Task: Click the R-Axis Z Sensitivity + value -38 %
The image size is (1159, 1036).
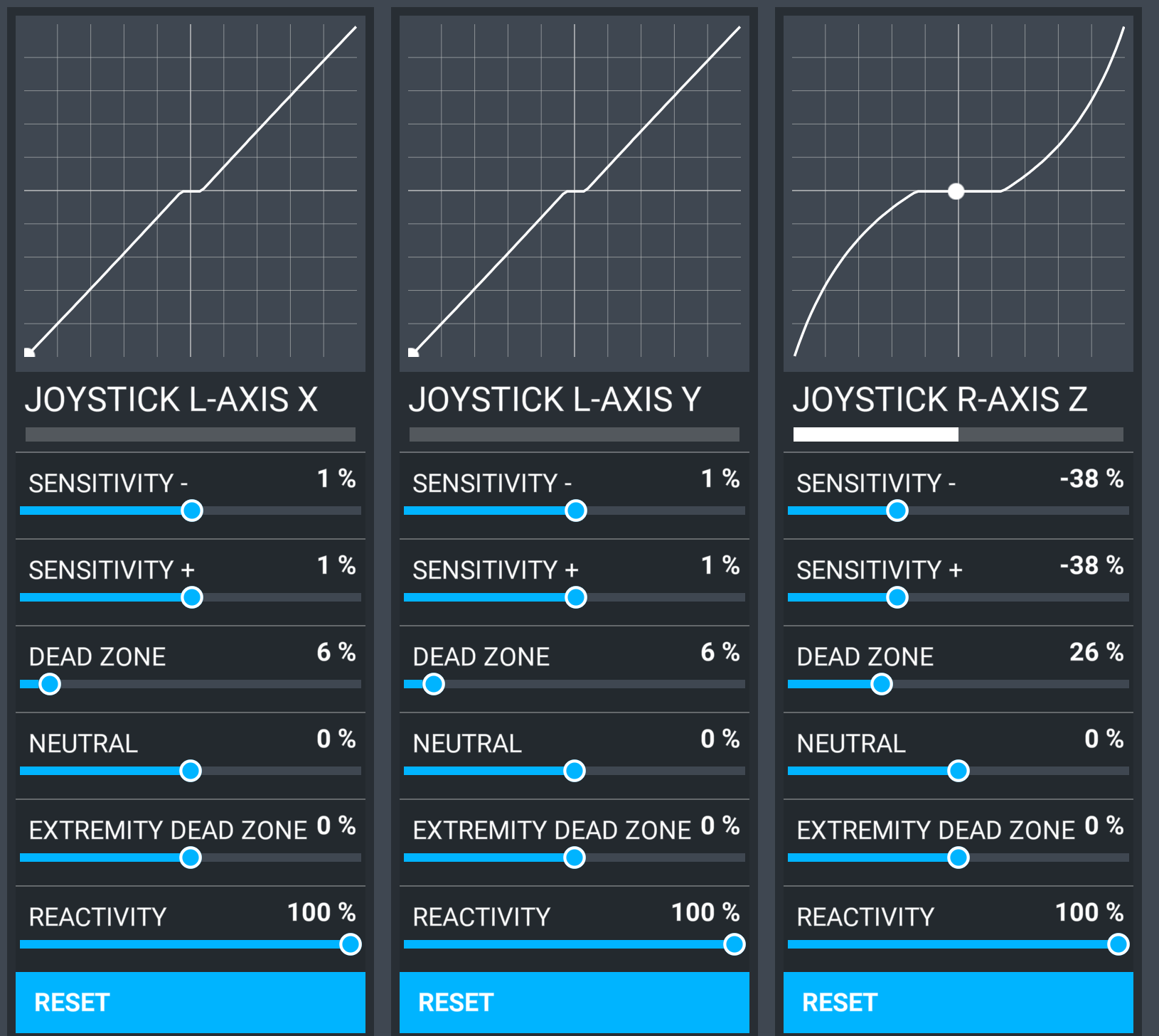Action: [1091, 565]
